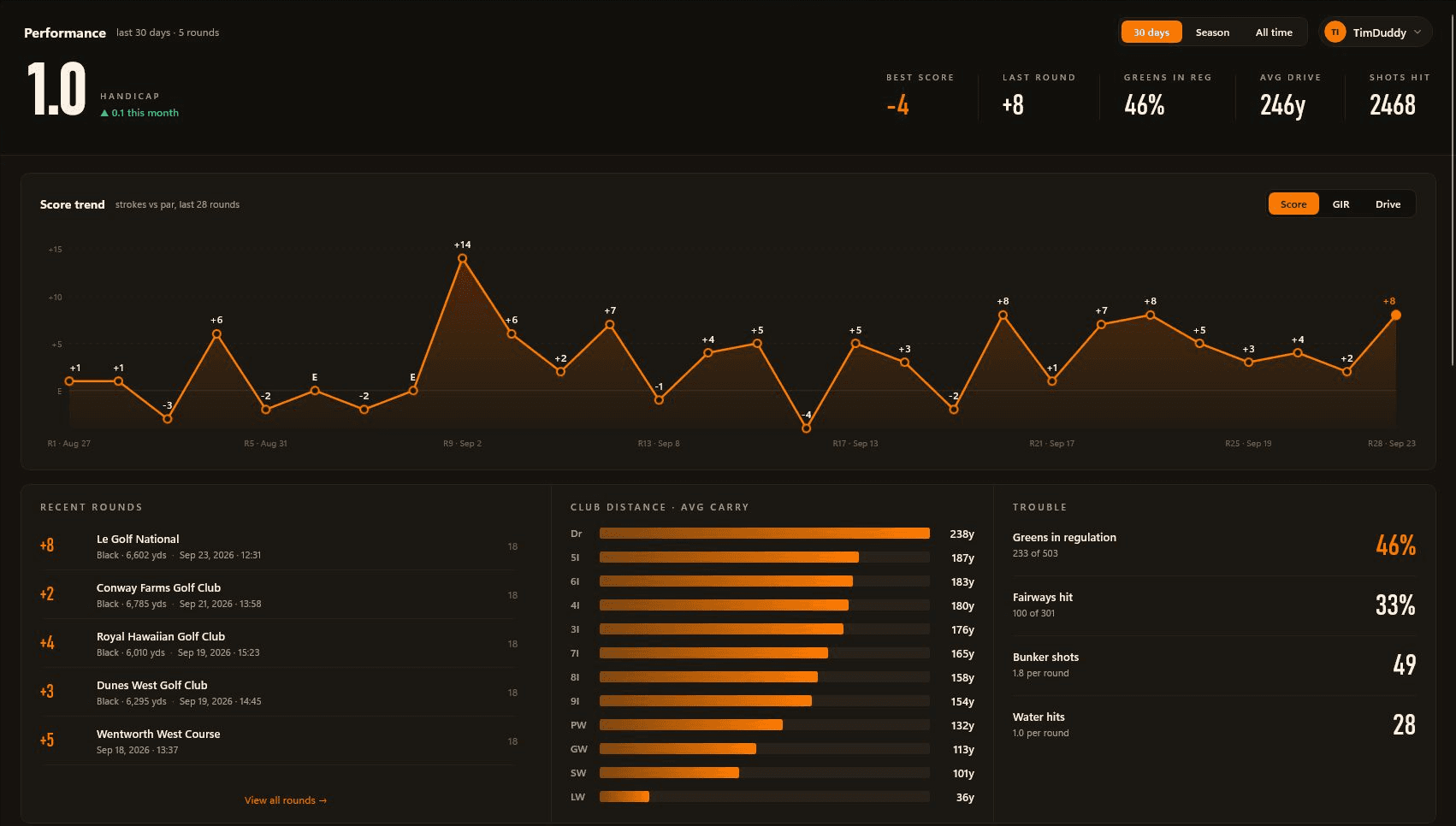Switch to the All time range tab
Viewport: 1456px width, 826px height.
pos(1274,32)
